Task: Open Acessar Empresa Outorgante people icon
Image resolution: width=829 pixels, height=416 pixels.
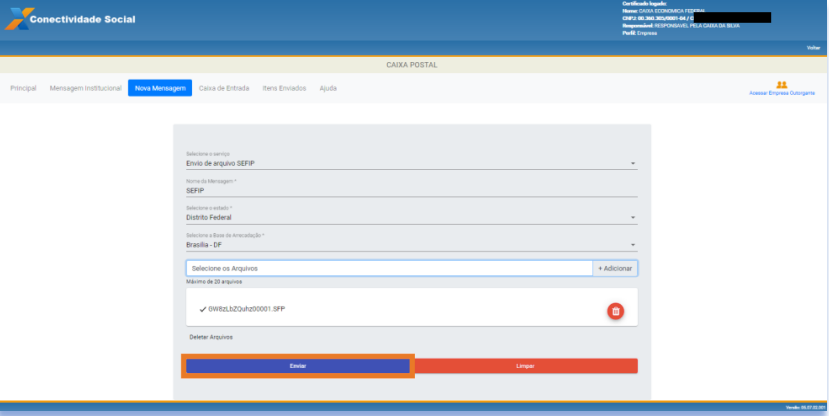Action: point(781,85)
